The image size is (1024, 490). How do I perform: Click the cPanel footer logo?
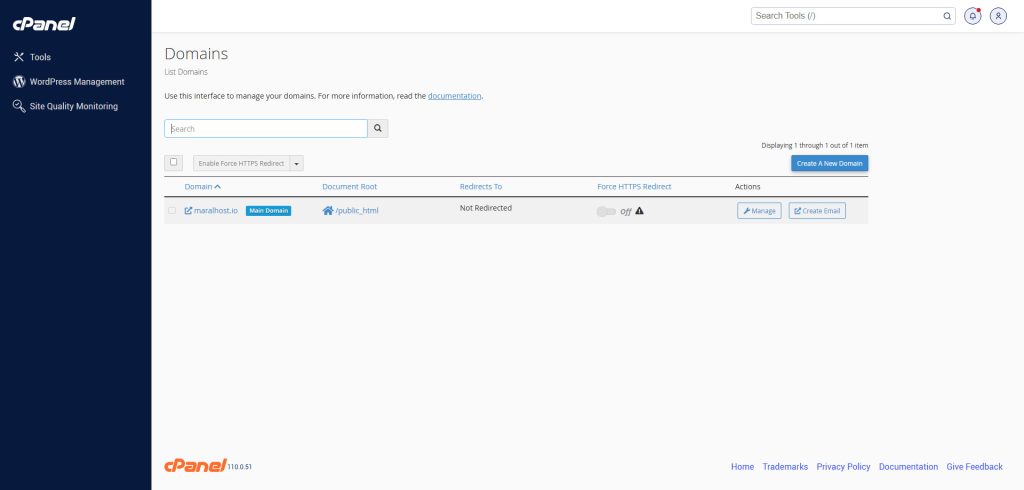coord(194,466)
